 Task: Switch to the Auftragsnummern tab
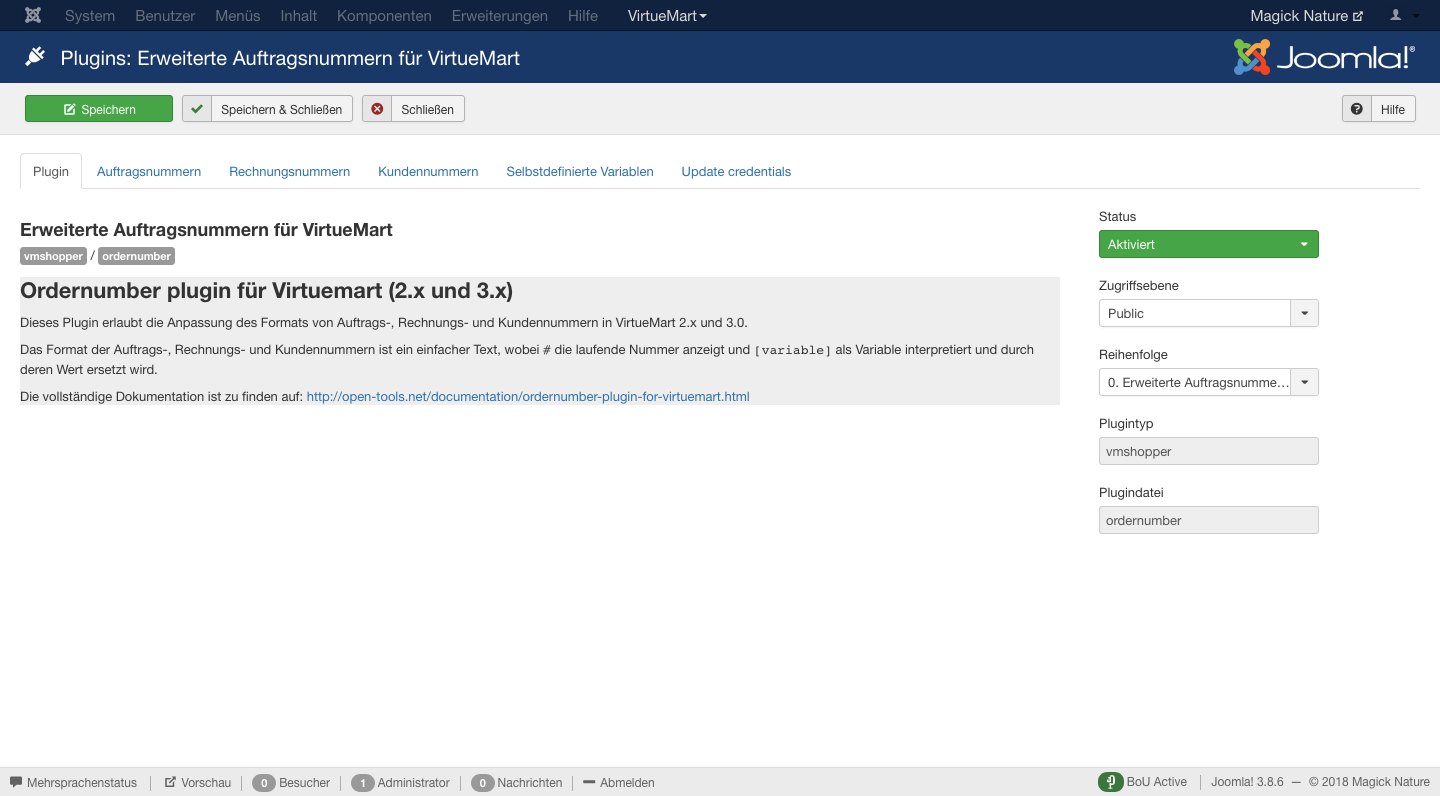coord(149,171)
